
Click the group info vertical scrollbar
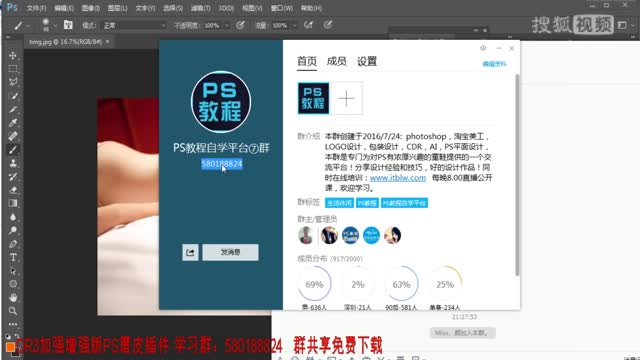(517, 175)
